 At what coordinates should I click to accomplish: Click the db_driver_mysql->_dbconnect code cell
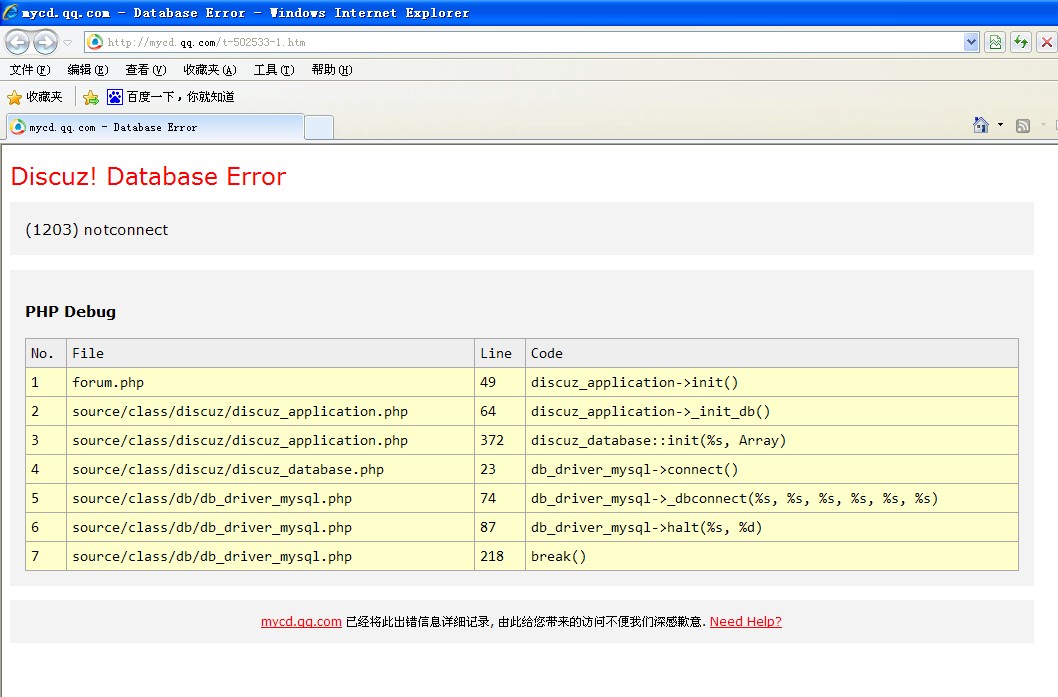[x=772, y=498]
